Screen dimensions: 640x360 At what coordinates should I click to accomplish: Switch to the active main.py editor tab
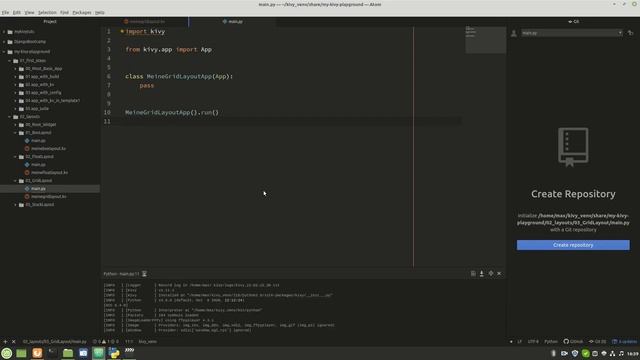pos(232,22)
